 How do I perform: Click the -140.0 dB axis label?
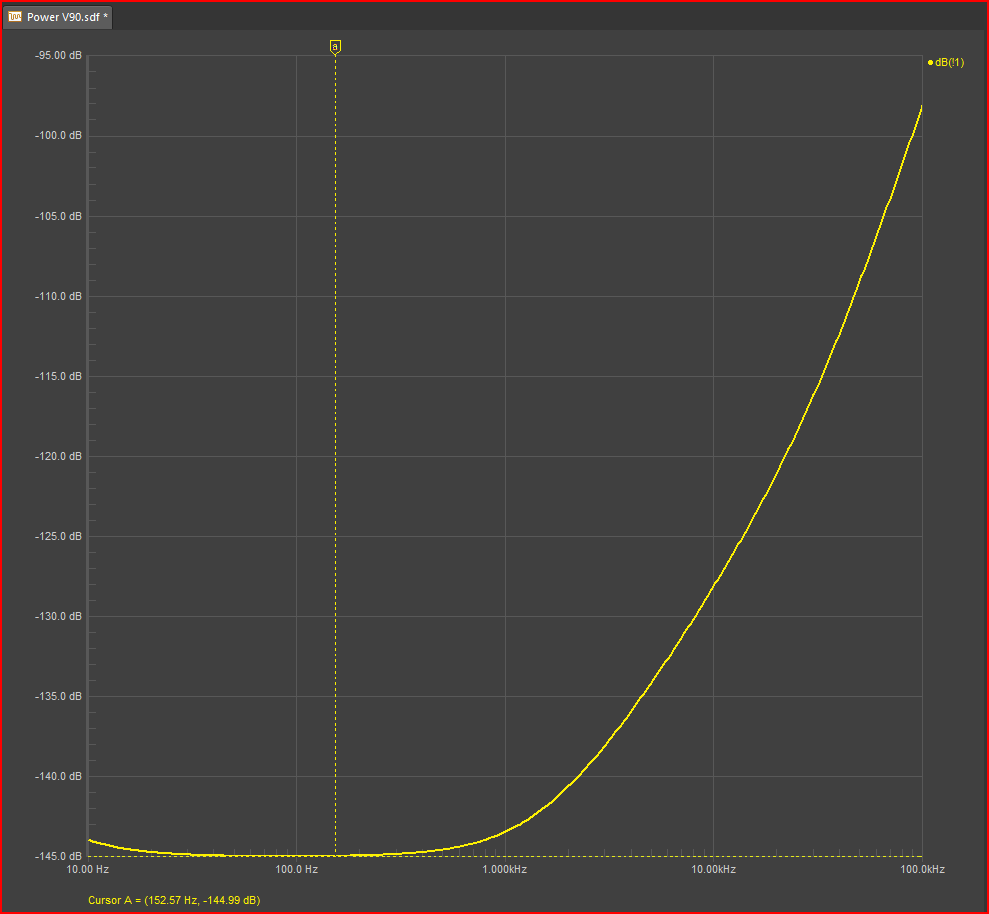58,776
